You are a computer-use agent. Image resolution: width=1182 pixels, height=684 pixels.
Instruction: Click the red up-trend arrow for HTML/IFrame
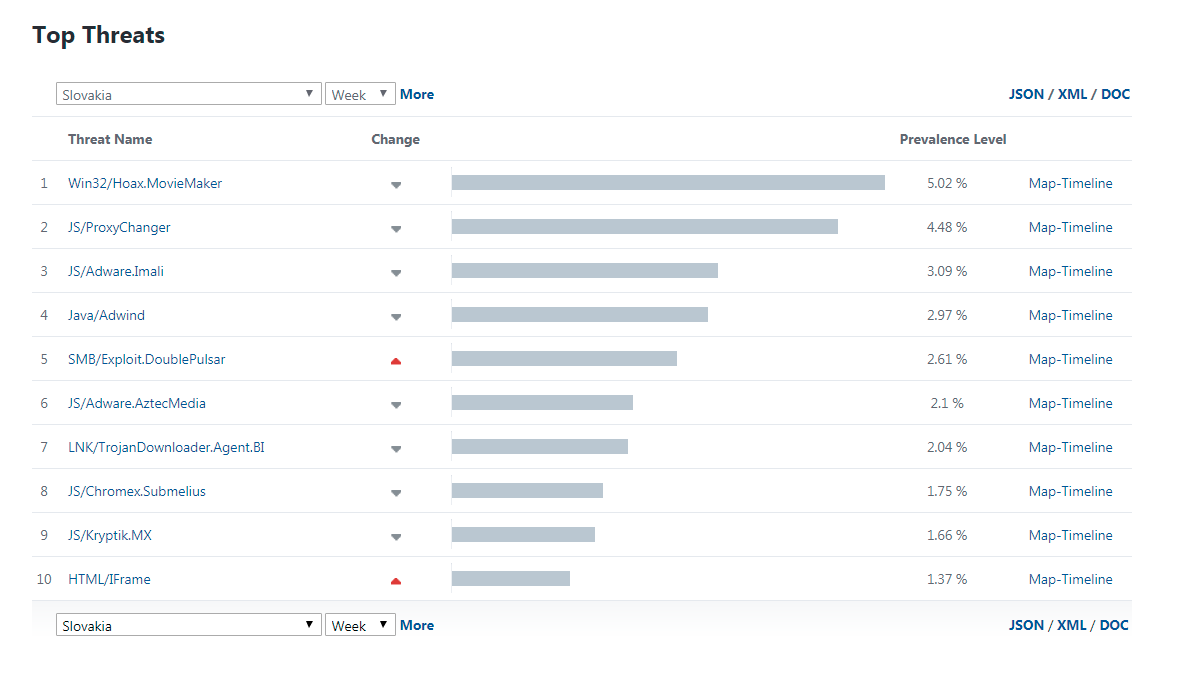pyautogui.click(x=396, y=581)
